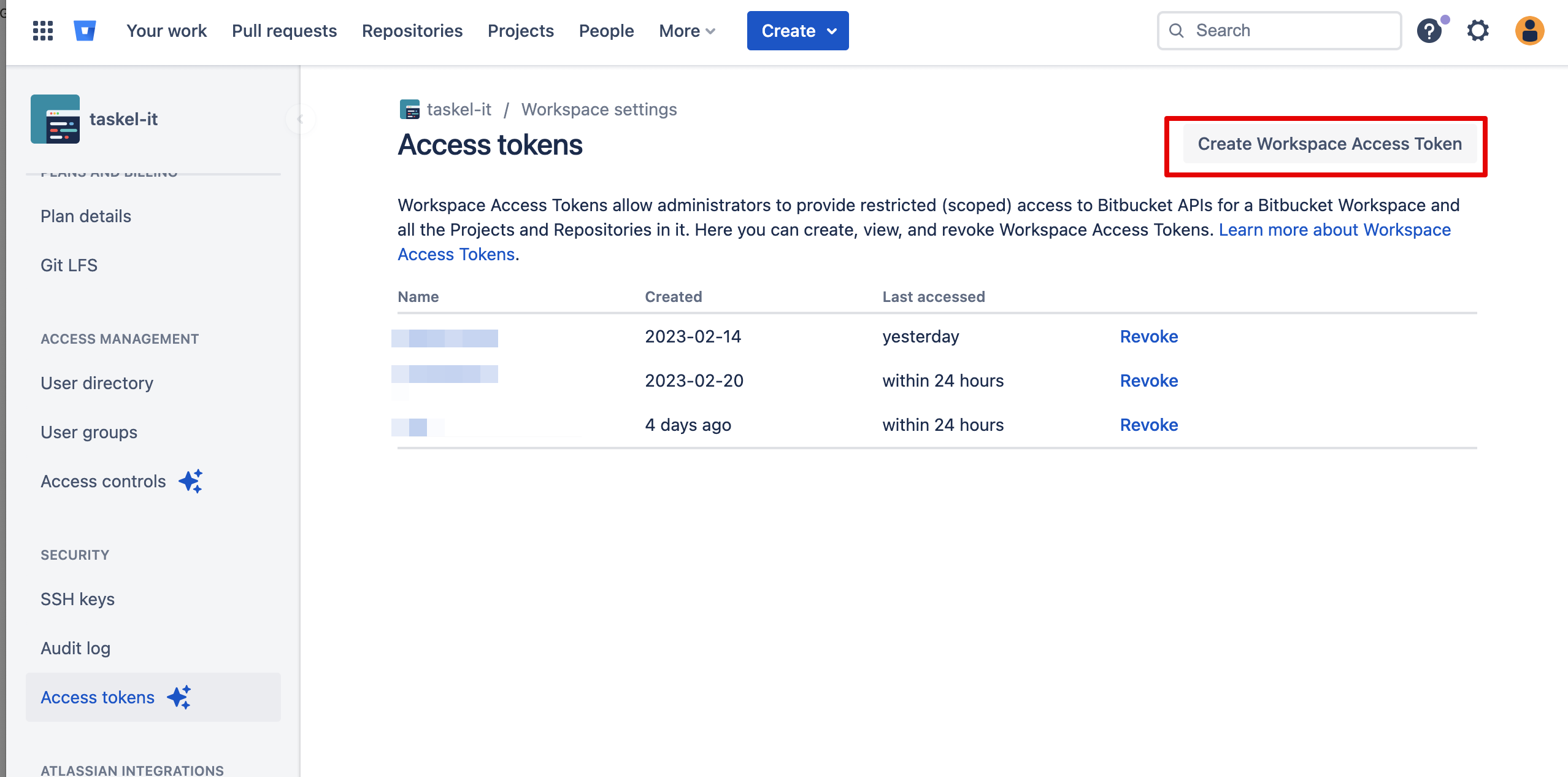
Task: Click the Bitbucket logo icon
Action: pos(85,31)
